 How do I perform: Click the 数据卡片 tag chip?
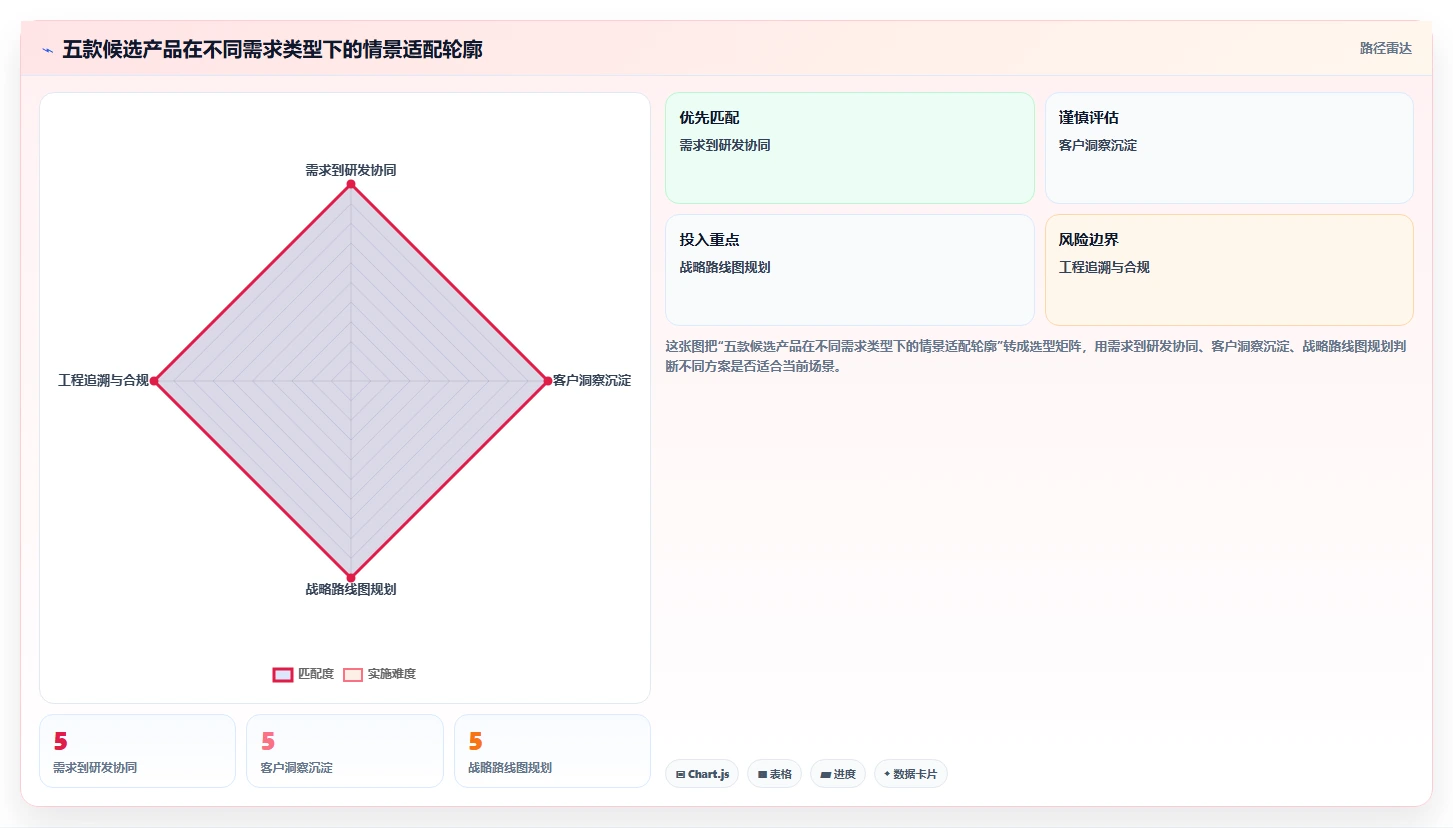point(910,774)
